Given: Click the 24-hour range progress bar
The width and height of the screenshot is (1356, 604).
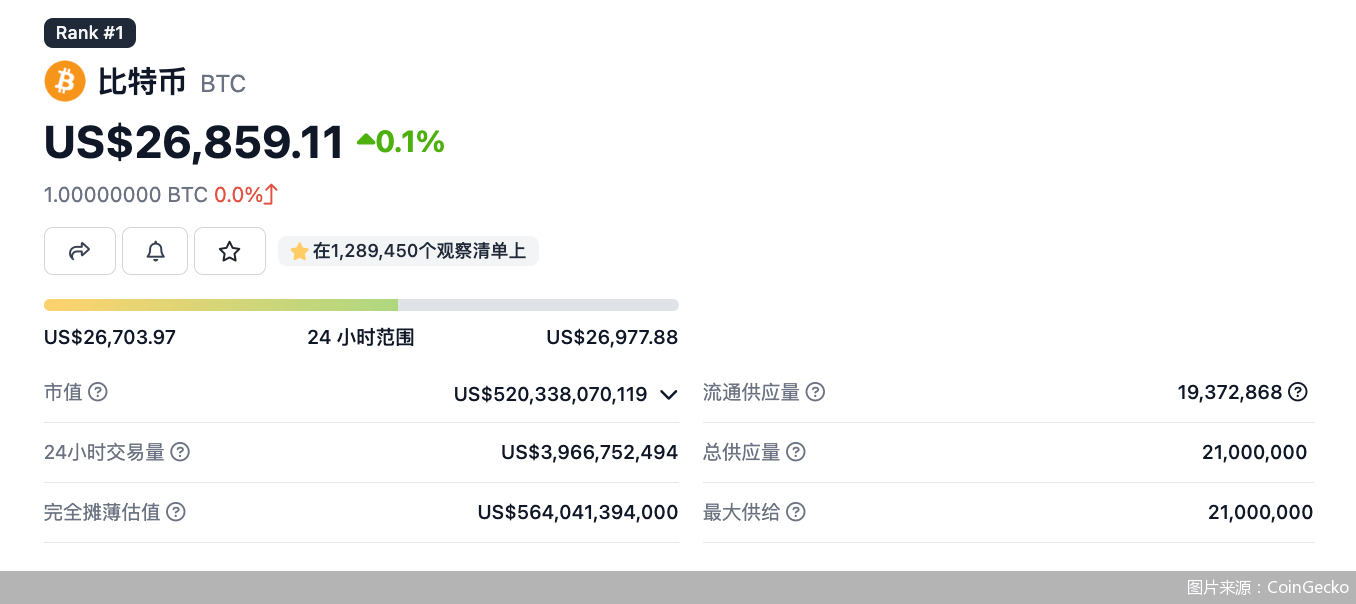Looking at the screenshot, I should click(x=361, y=304).
